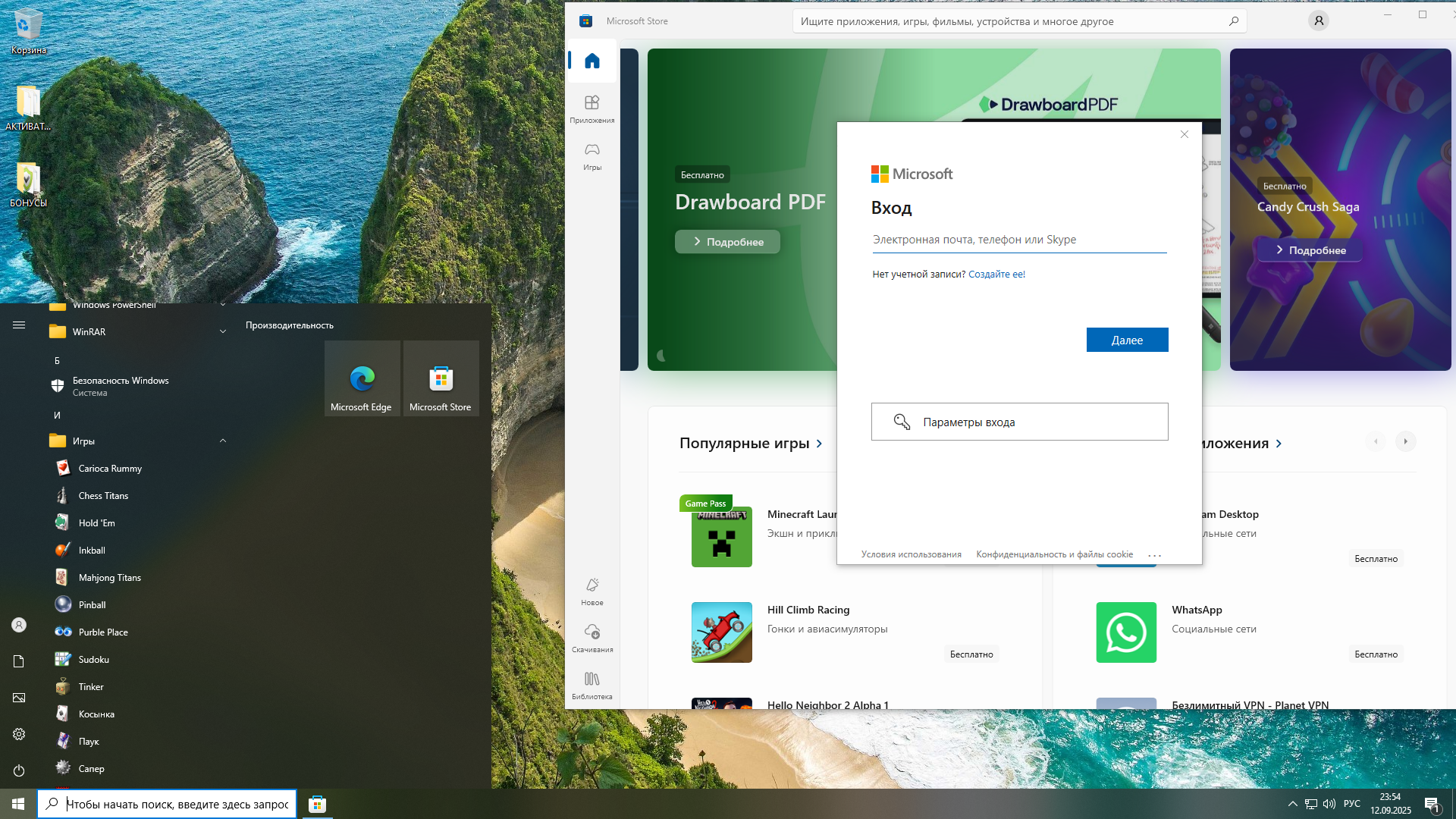Click Windows Start button
Image resolution: width=1456 pixels, height=819 pixels.
point(18,804)
